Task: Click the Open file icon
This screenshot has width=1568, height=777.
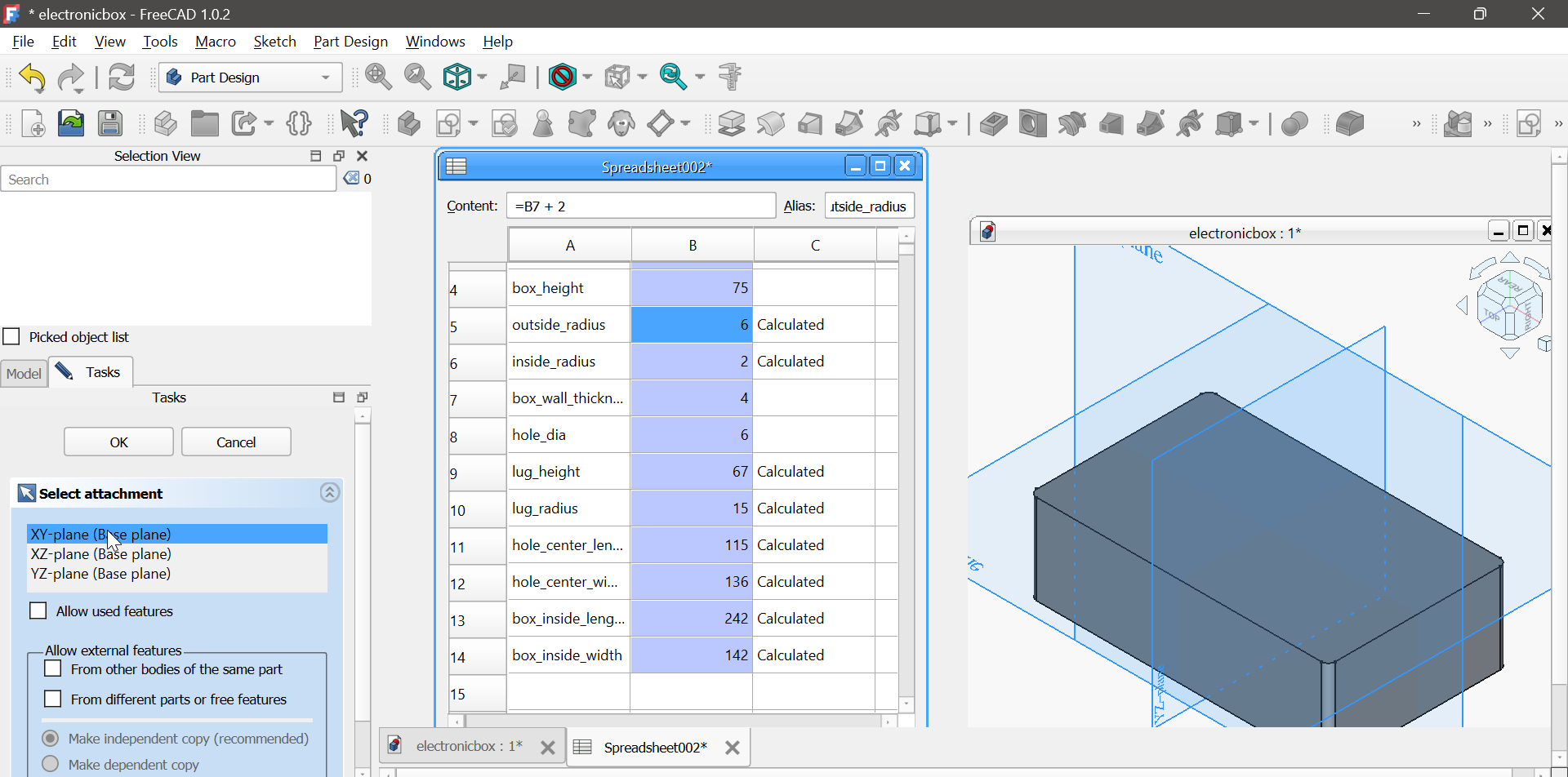Action: [71, 123]
